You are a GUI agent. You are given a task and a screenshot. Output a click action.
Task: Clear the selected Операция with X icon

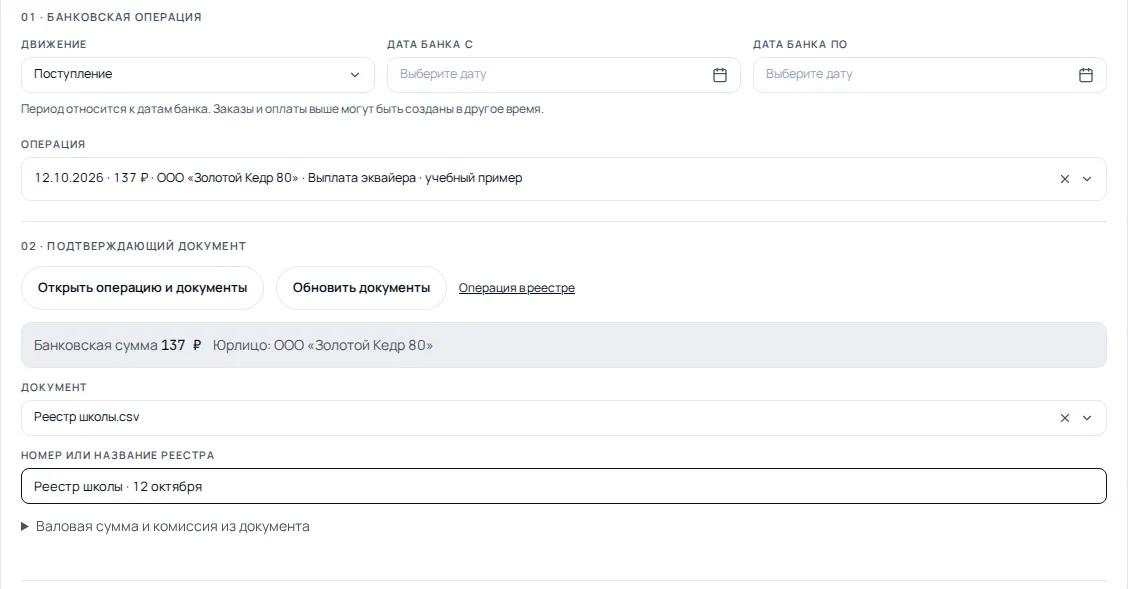(x=1065, y=179)
